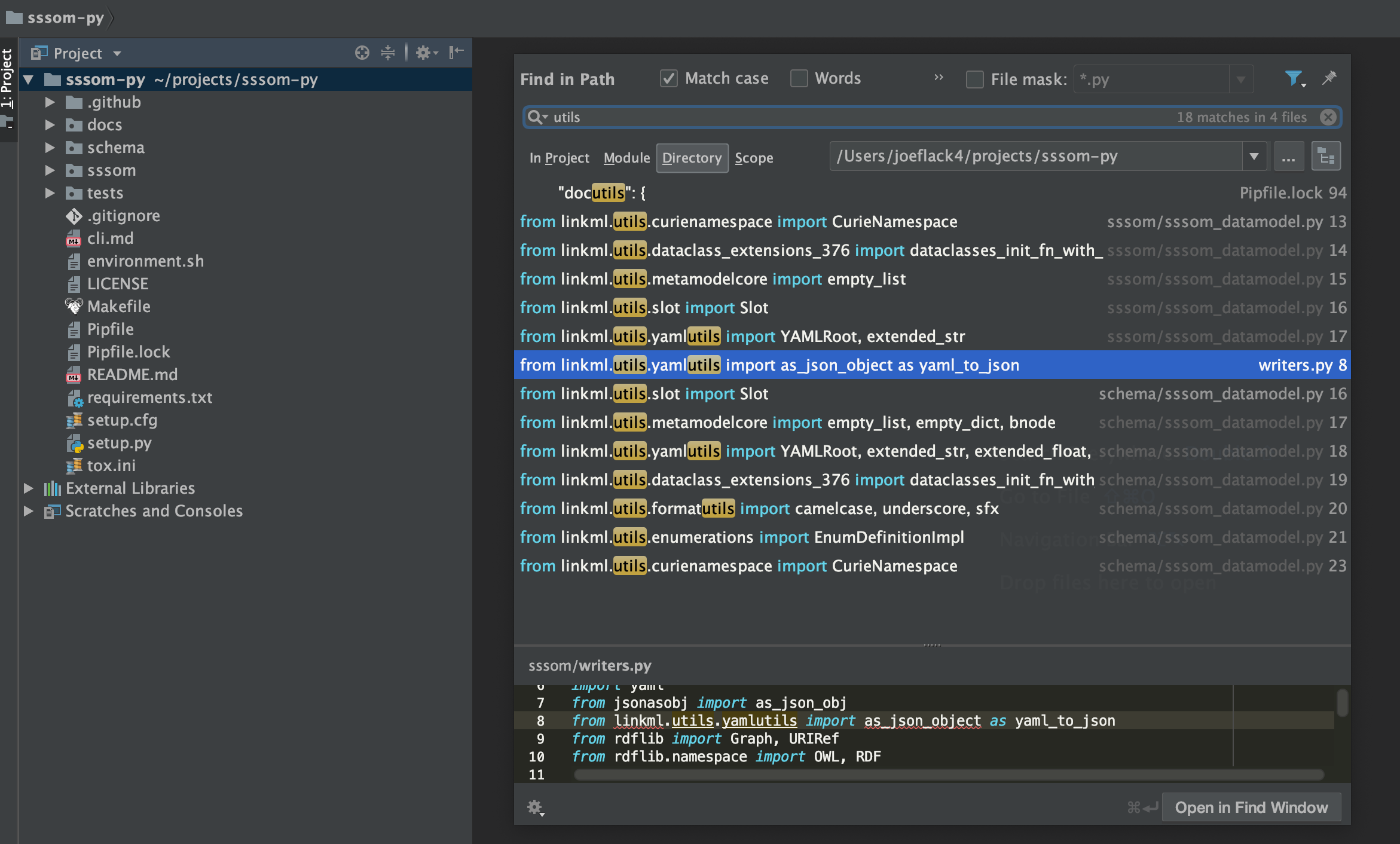
Task: Switch to the Scope search tab
Action: pyautogui.click(x=753, y=158)
